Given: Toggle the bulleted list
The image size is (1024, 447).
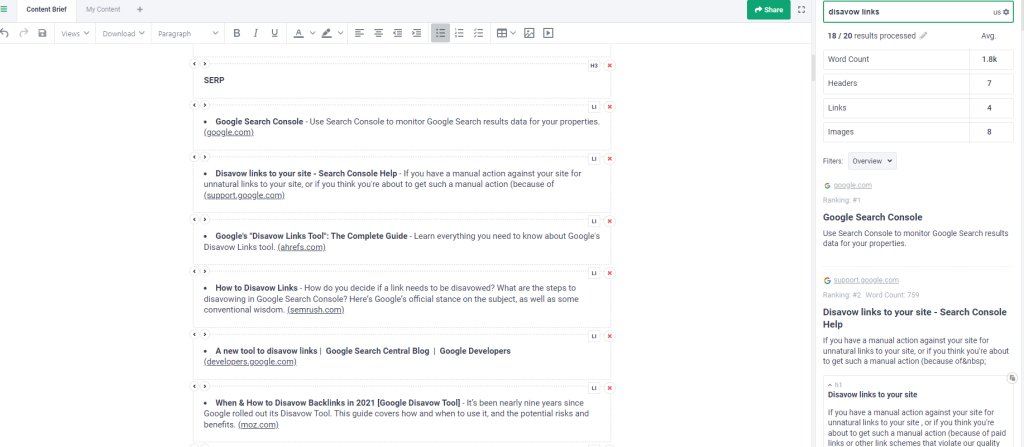Looking at the screenshot, I should click(440, 33).
